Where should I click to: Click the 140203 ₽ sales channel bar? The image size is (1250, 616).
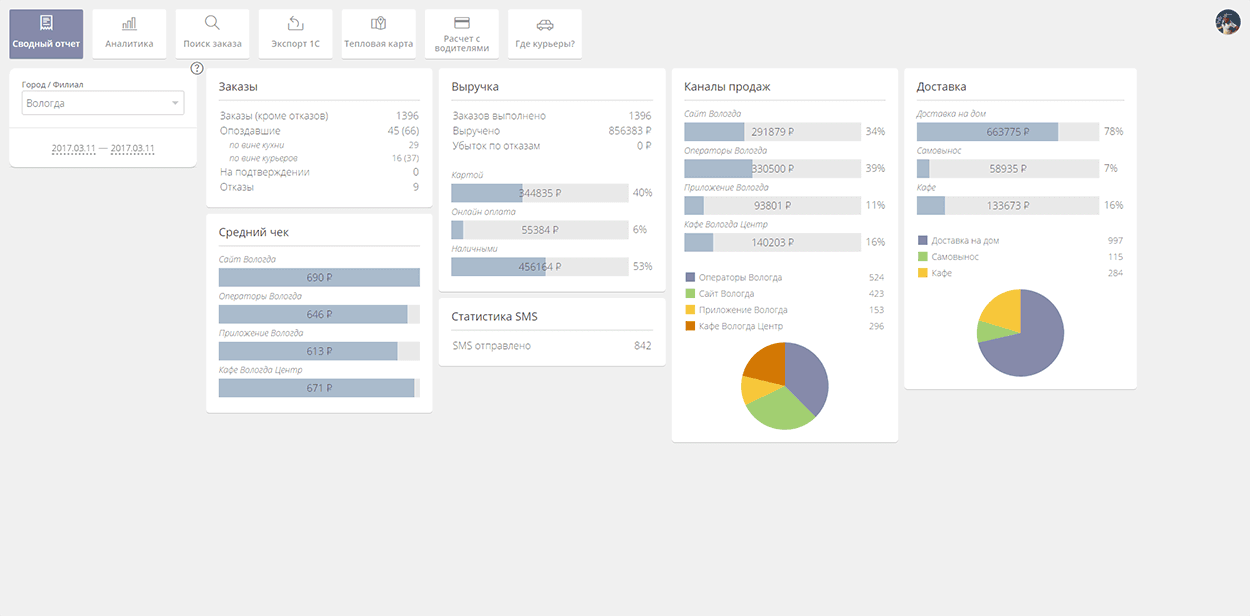772,242
